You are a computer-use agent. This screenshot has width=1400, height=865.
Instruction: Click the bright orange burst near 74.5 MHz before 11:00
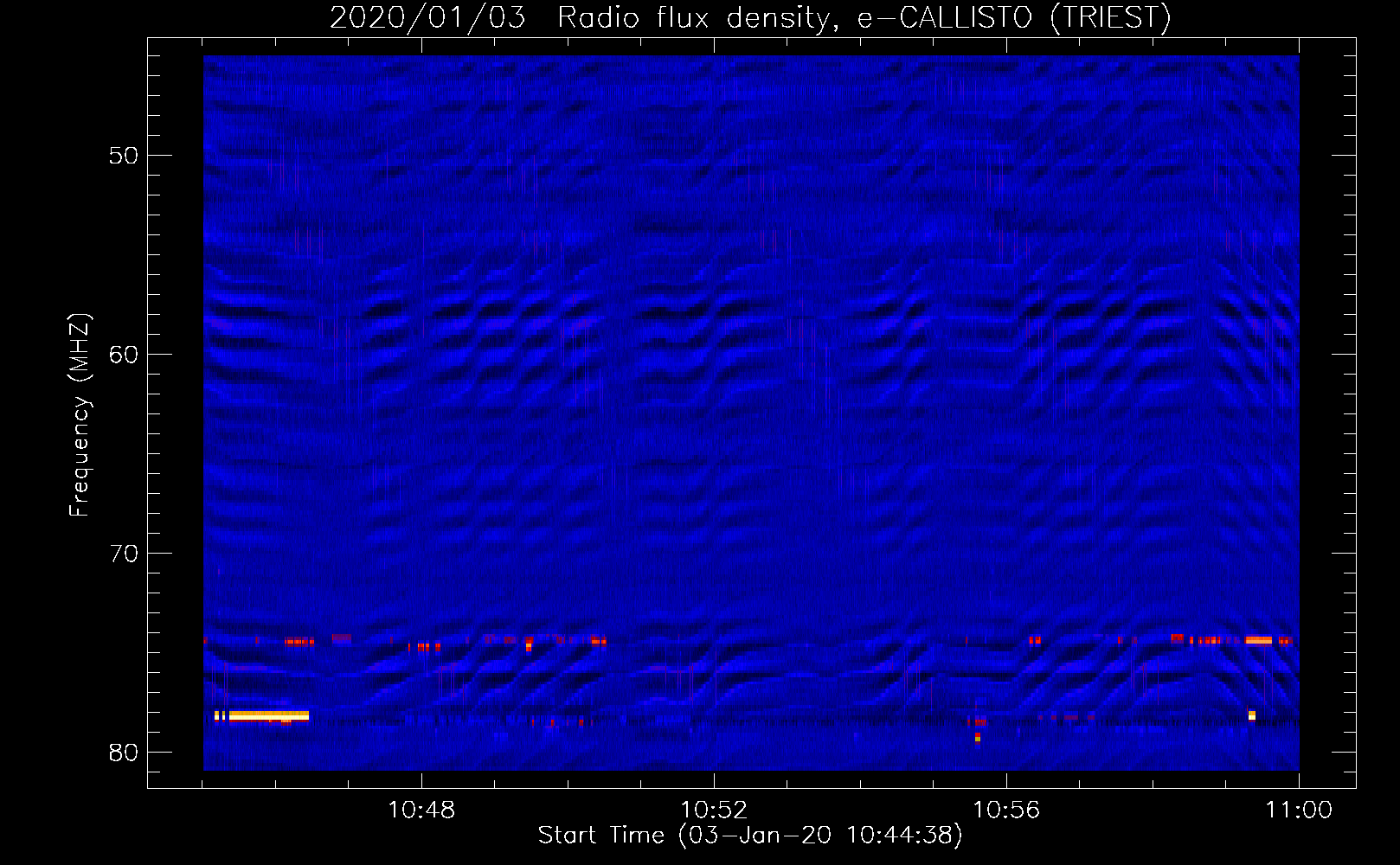1258,640
